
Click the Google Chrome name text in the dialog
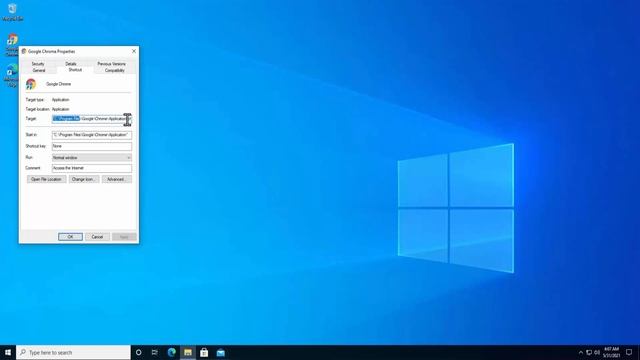tap(58, 84)
